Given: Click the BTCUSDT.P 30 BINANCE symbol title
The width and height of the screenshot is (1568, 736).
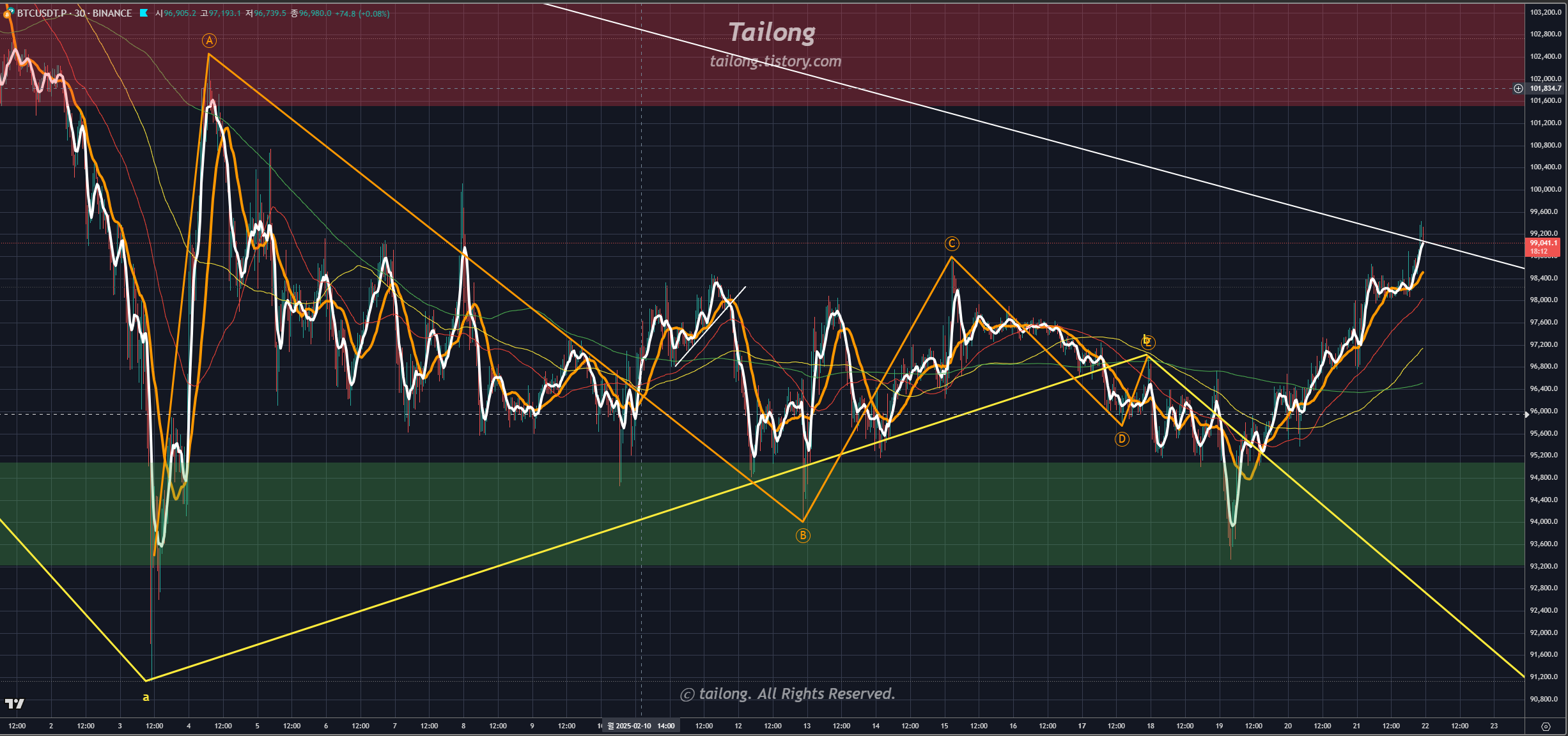Looking at the screenshot, I should (74, 13).
